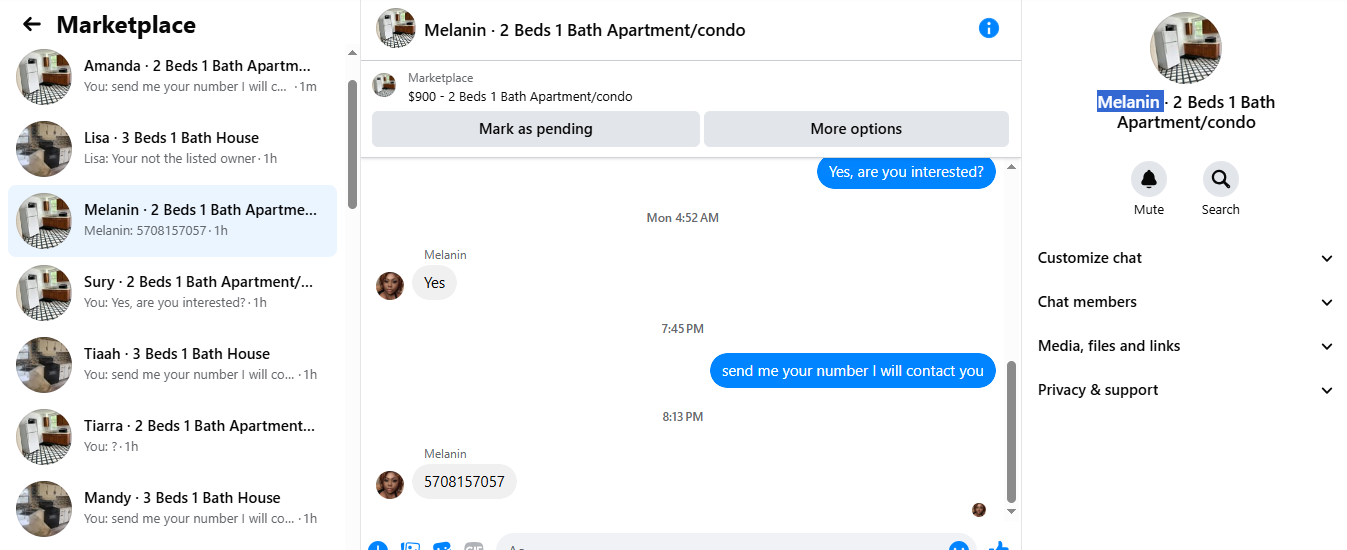Expand the Customize chat section
Screen dimensions: 1347x550
pos(1185,258)
